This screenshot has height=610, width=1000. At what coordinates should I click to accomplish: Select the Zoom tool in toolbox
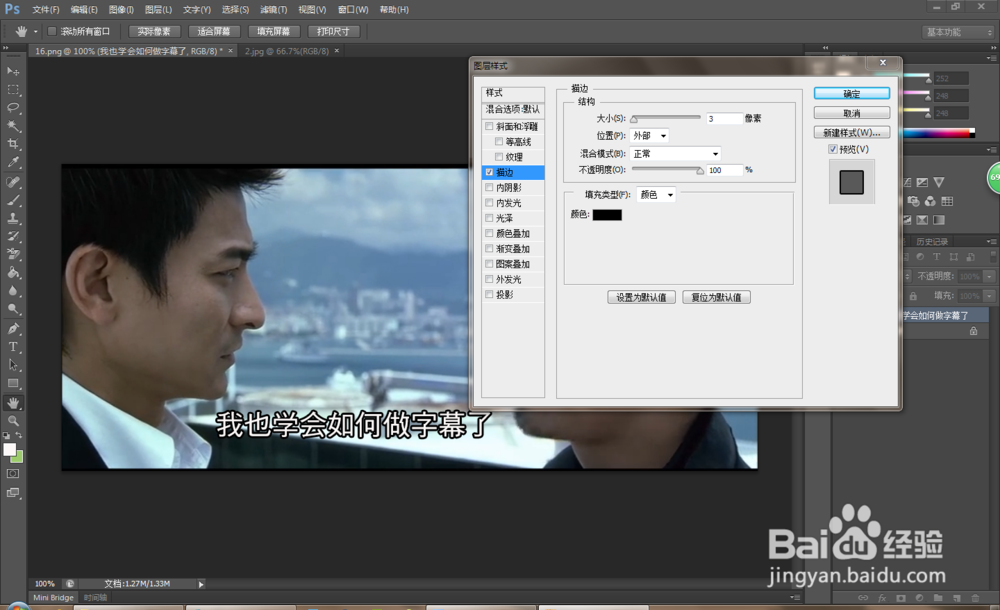pyautogui.click(x=13, y=421)
